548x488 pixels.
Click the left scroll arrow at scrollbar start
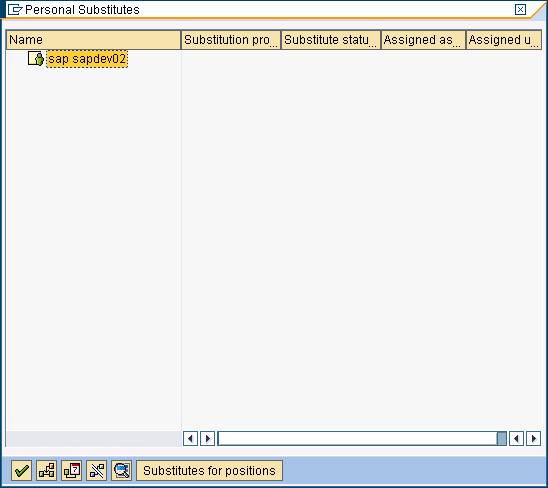click(x=190, y=438)
